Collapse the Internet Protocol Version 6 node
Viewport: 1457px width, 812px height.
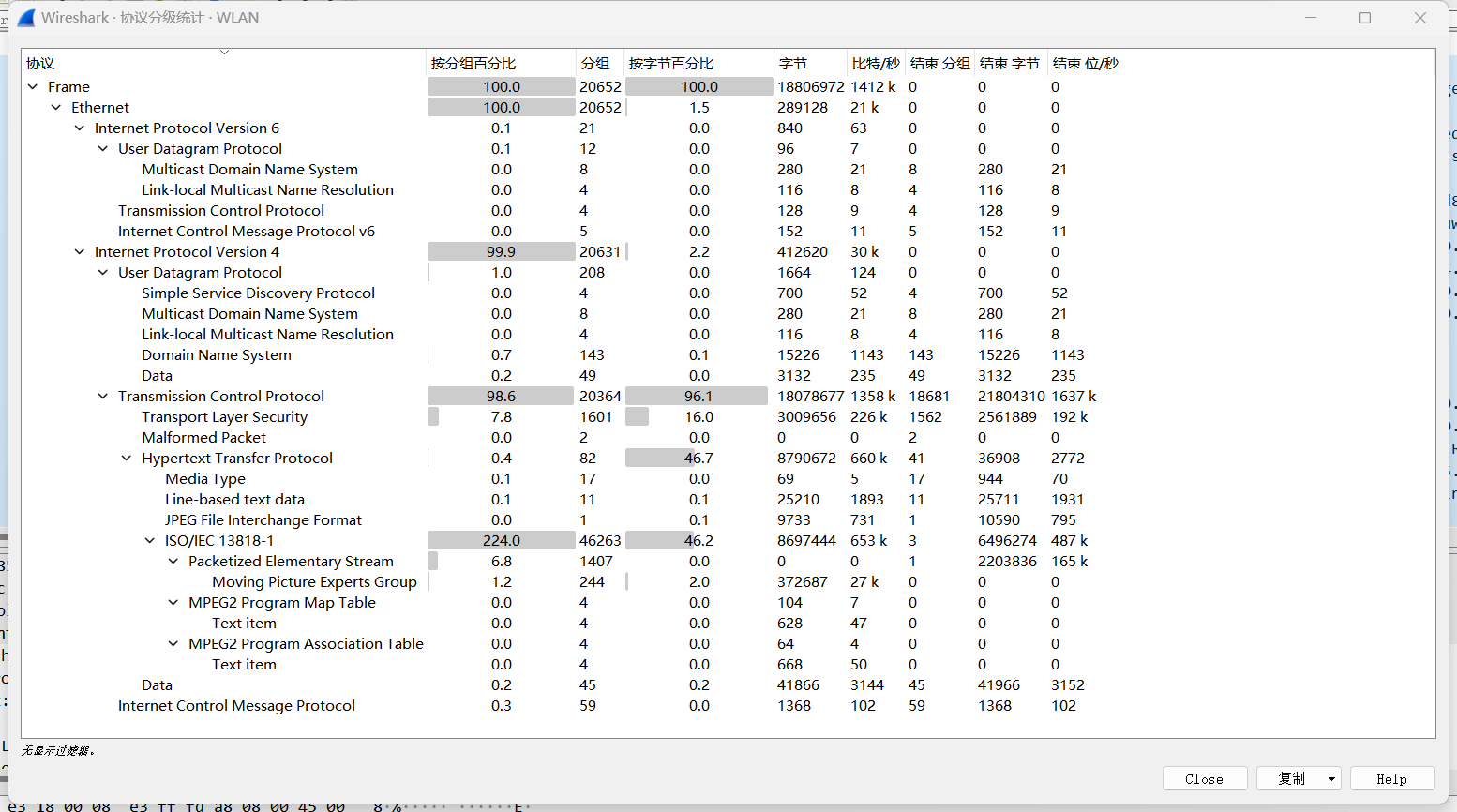pyautogui.click(x=80, y=128)
